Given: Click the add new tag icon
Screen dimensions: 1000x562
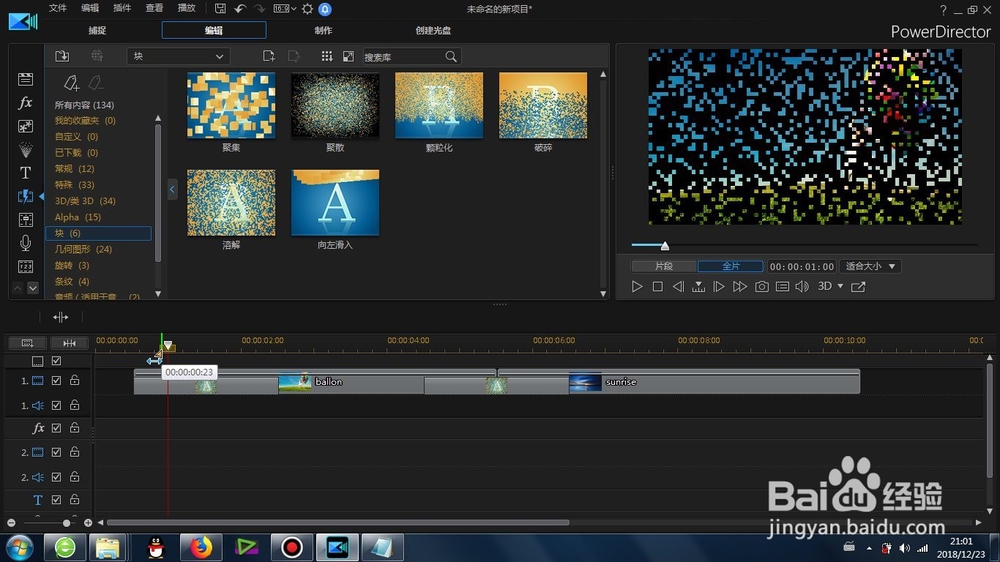Looking at the screenshot, I should point(71,83).
